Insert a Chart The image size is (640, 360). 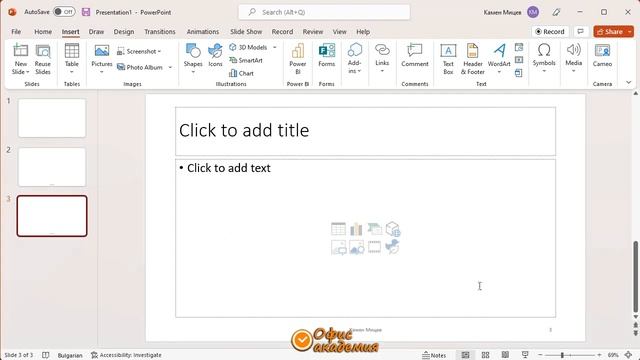point(242,73)
